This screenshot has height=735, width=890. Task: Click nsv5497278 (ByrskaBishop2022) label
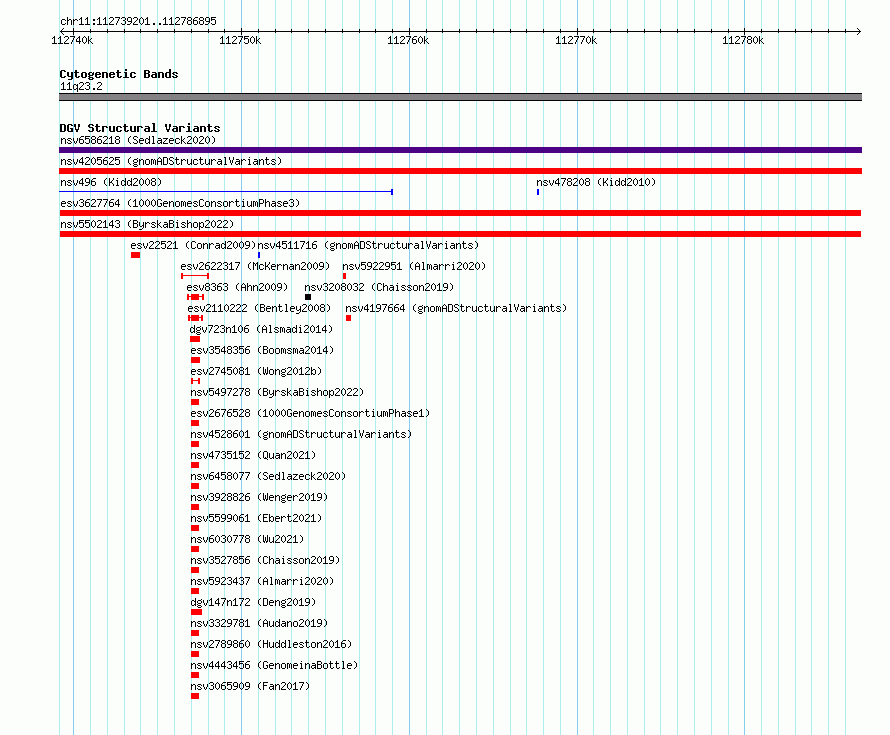277,392
